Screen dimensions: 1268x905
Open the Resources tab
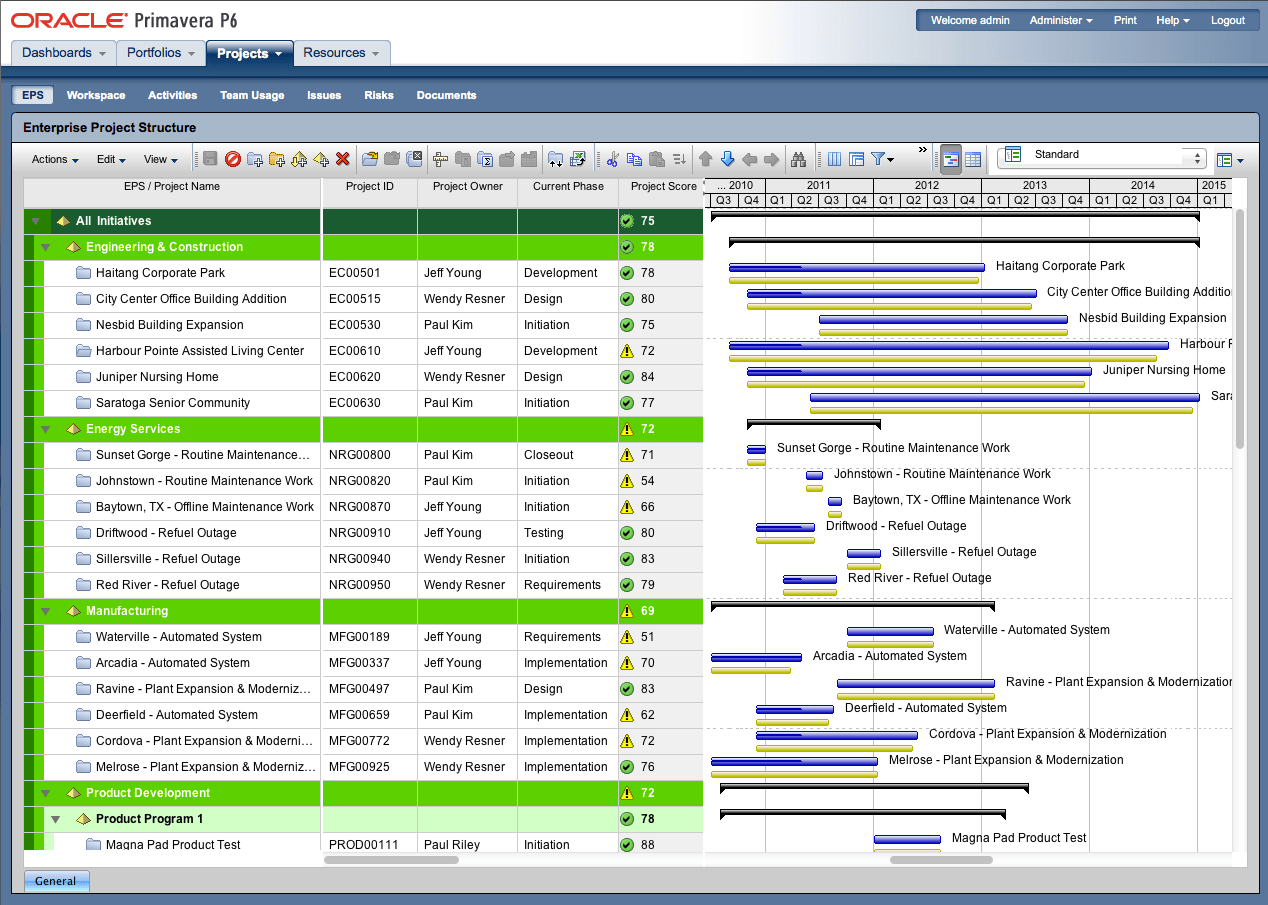click(341, 53)
